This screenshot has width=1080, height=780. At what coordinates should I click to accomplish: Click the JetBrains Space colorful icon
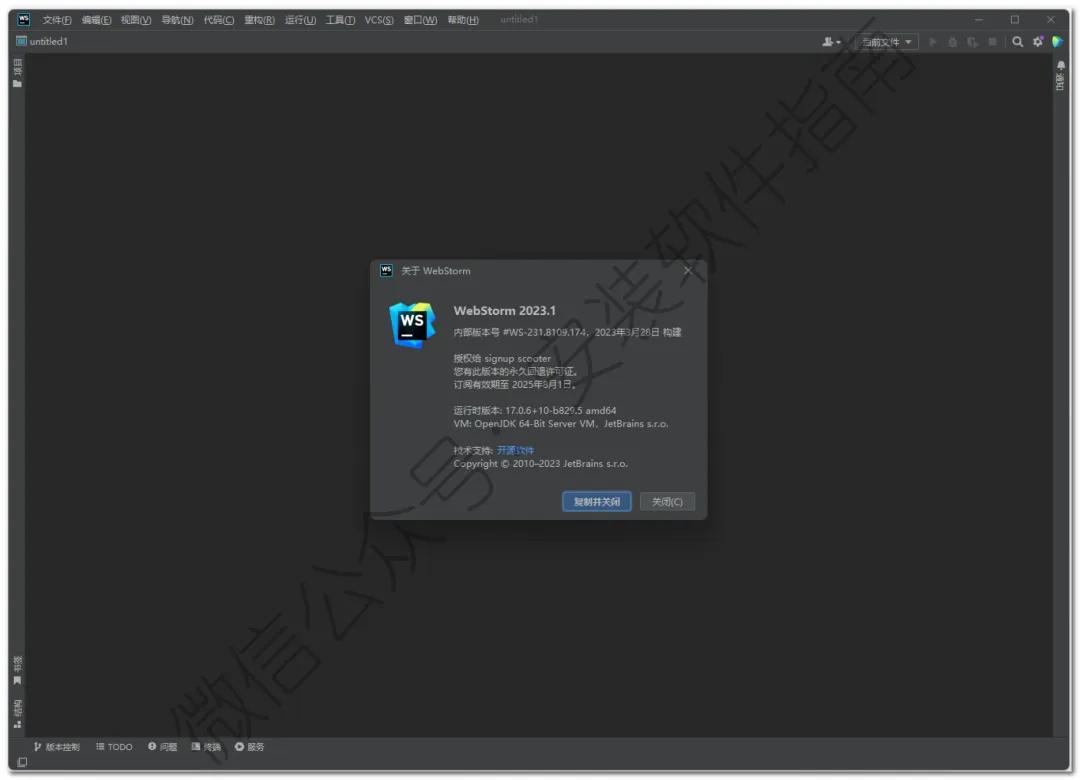tap(1058, 42)
